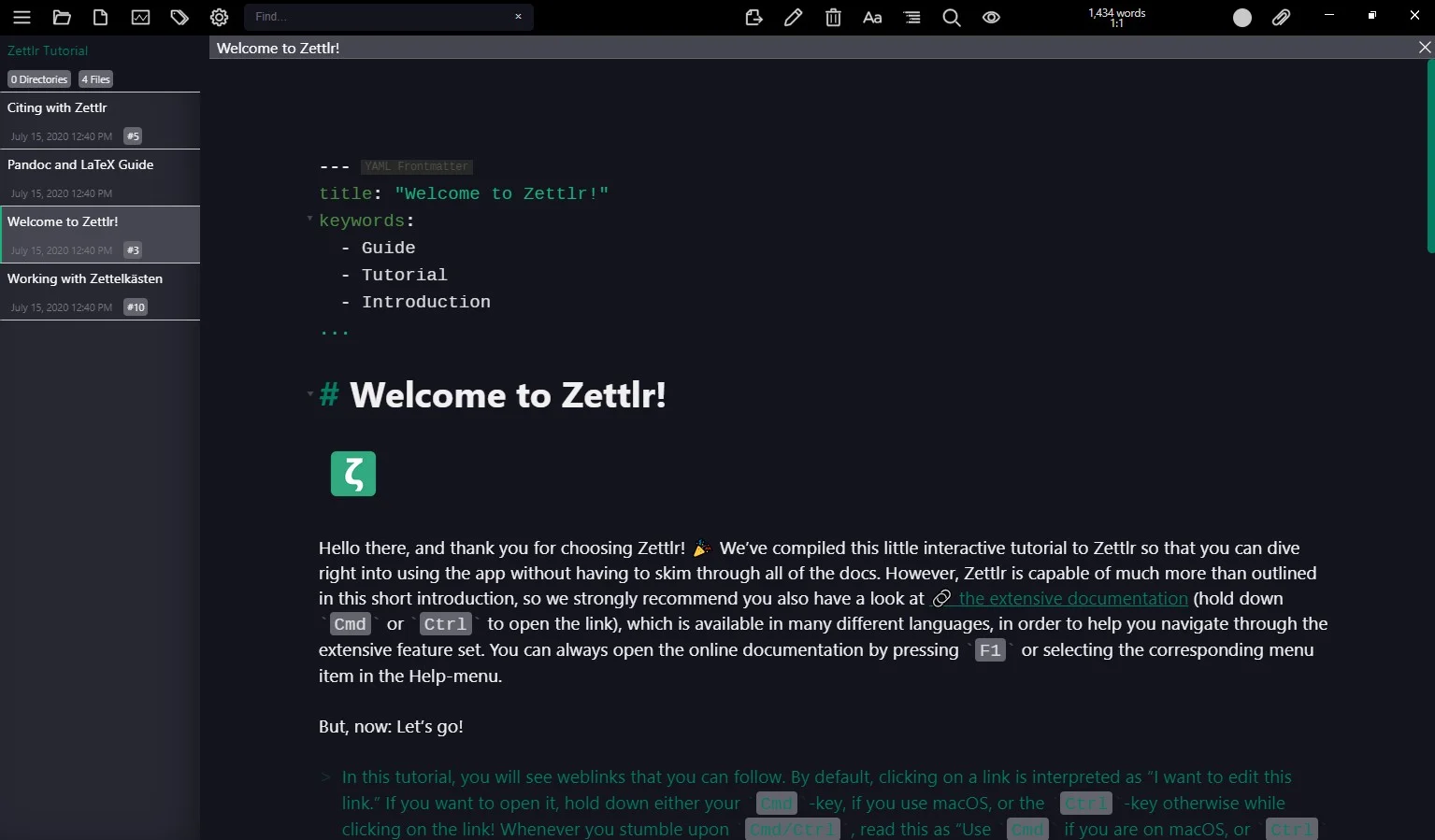Clear the Find field with its x button
The height and width of the screenshot is (840, 1435).
click(x=517, y=17)
